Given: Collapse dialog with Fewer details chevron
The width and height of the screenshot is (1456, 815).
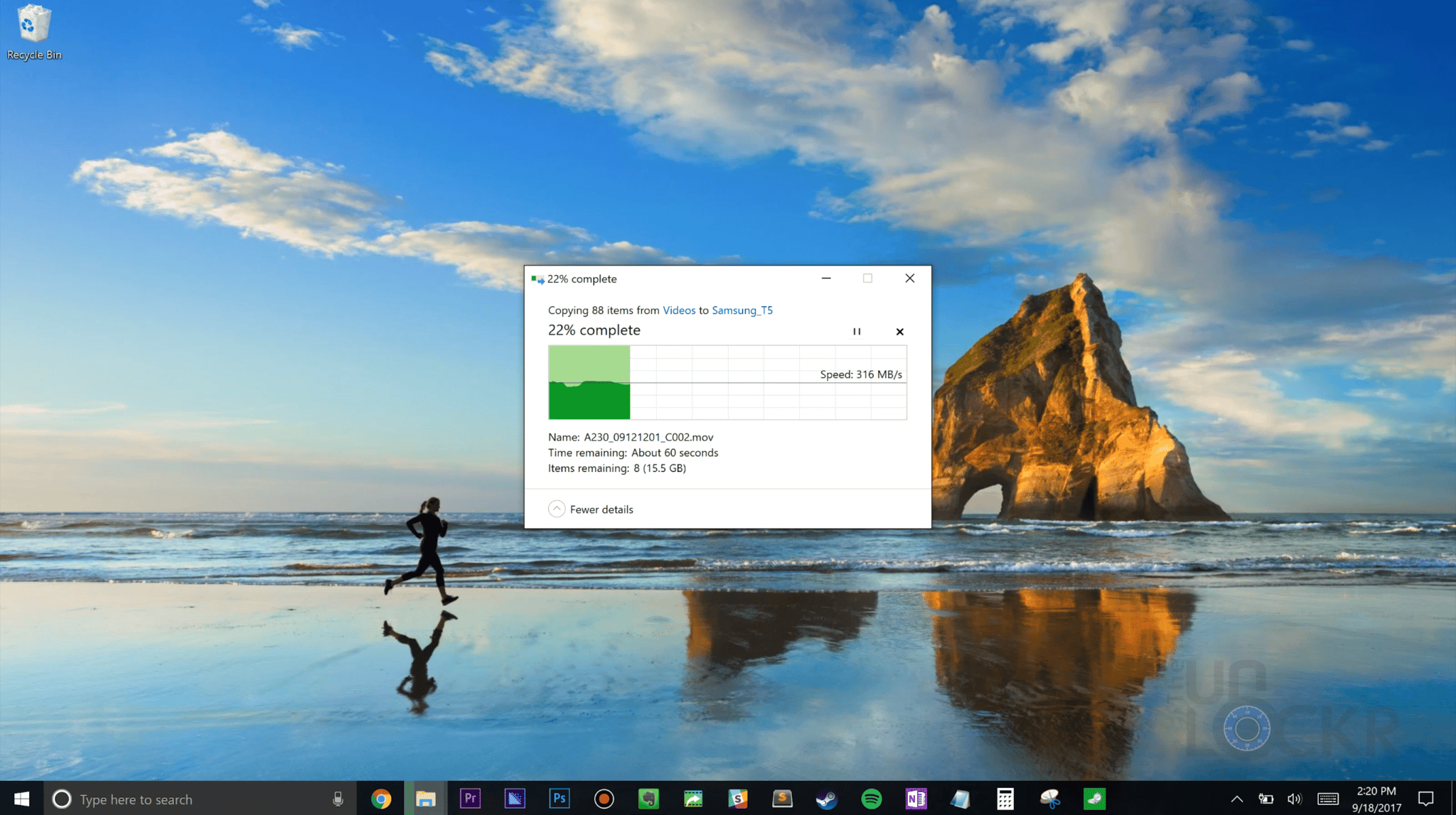Looking at the screenshot, I should pos(557,509).
